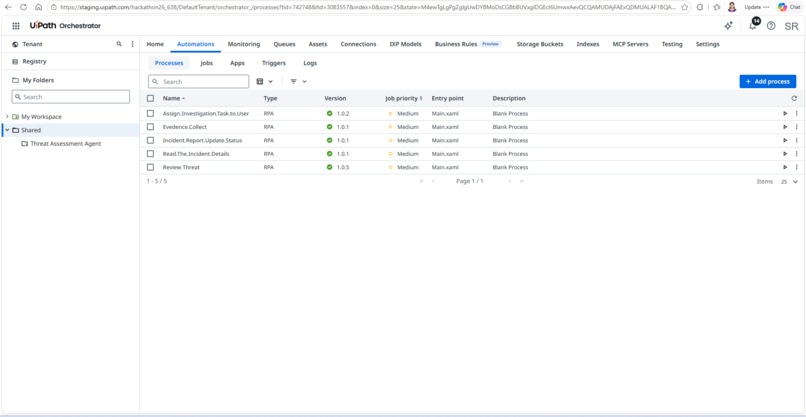Check the Assign.Investigation.Task.to.User row checkbox

click(151, 113)
